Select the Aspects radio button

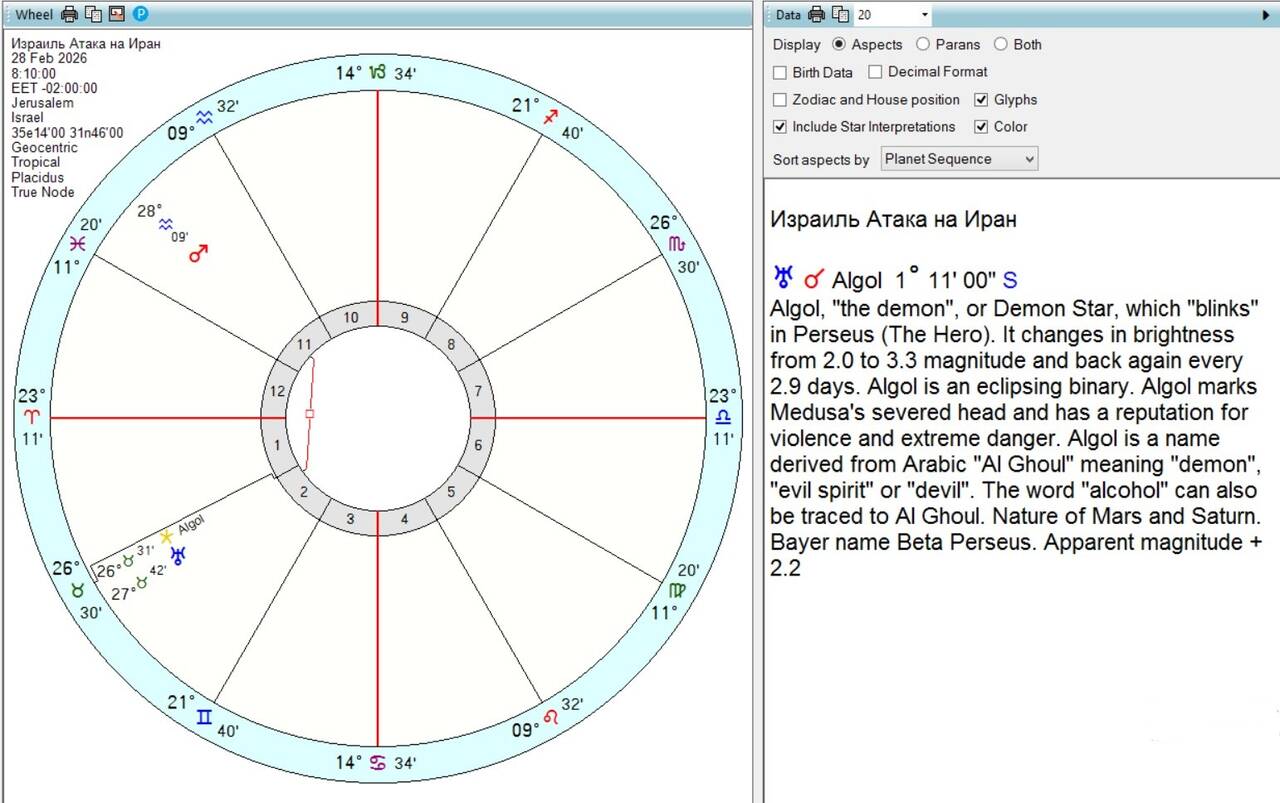(x=839, y=44)
